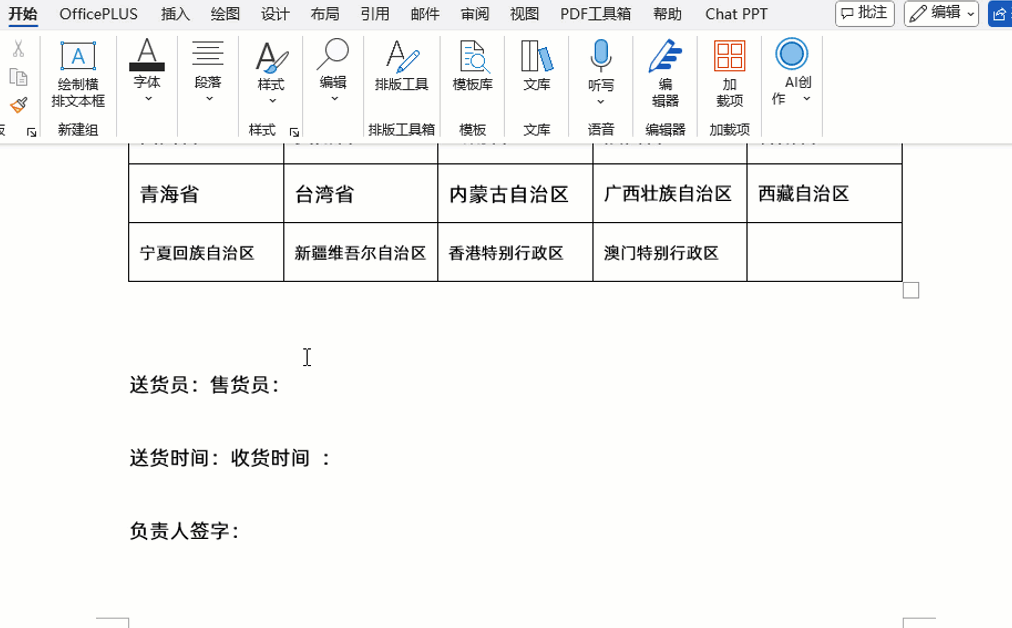This screenshot has width=1012, height=628.
Task: Open the 插入 tab
Action: point(176,14)
